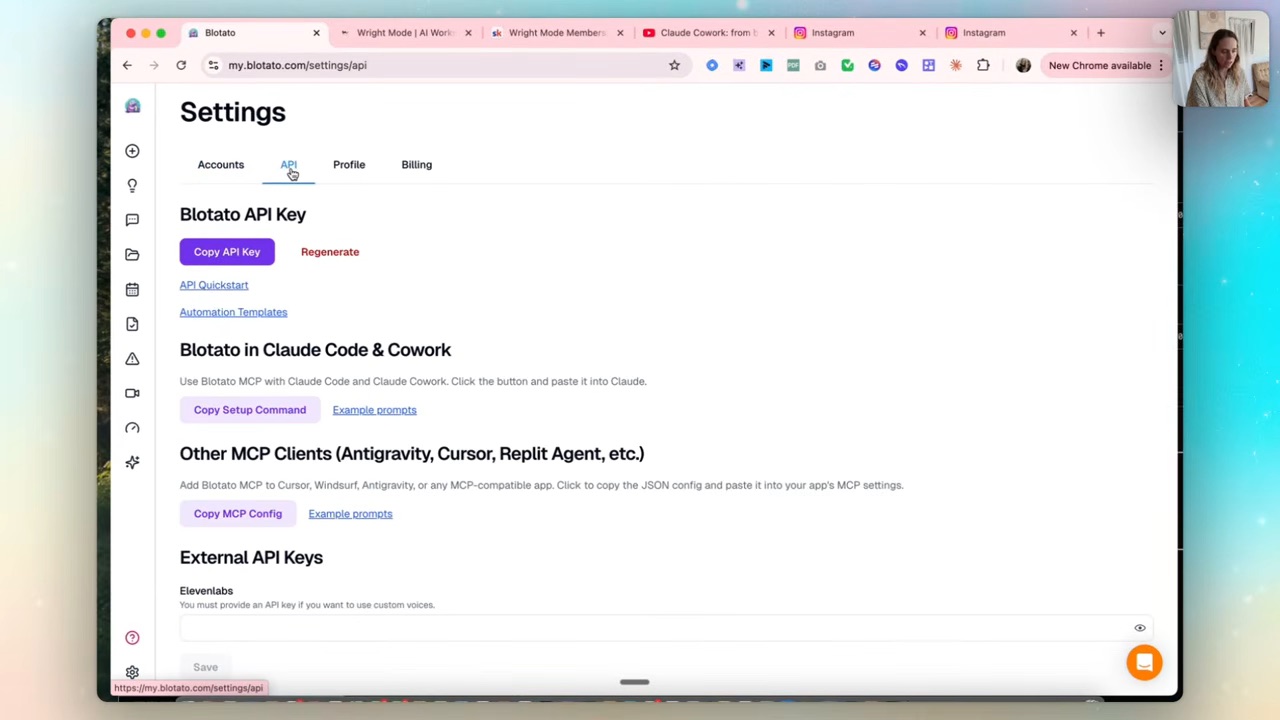
Task: Open the Automation Templates link
Action: [x=233, y=312]
